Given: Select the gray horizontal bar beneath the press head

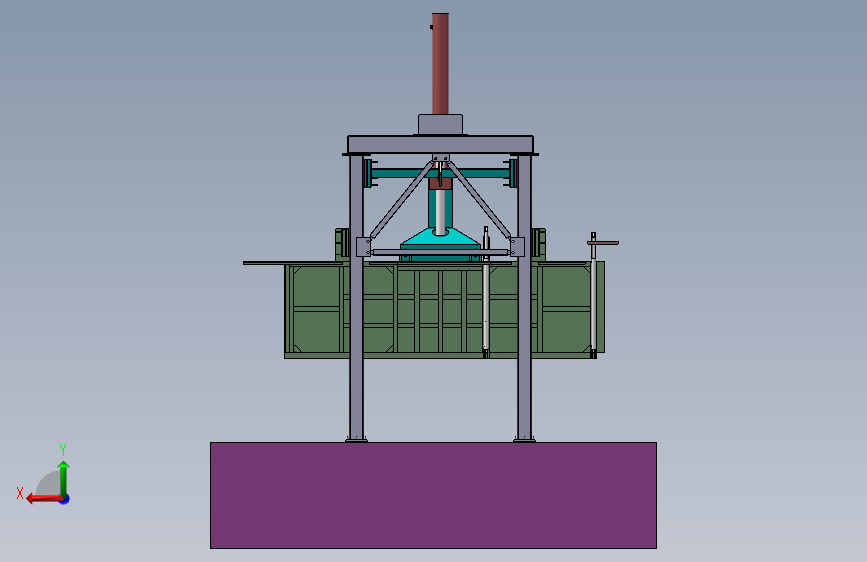Looking at the screenshot, I should (440, 252).
